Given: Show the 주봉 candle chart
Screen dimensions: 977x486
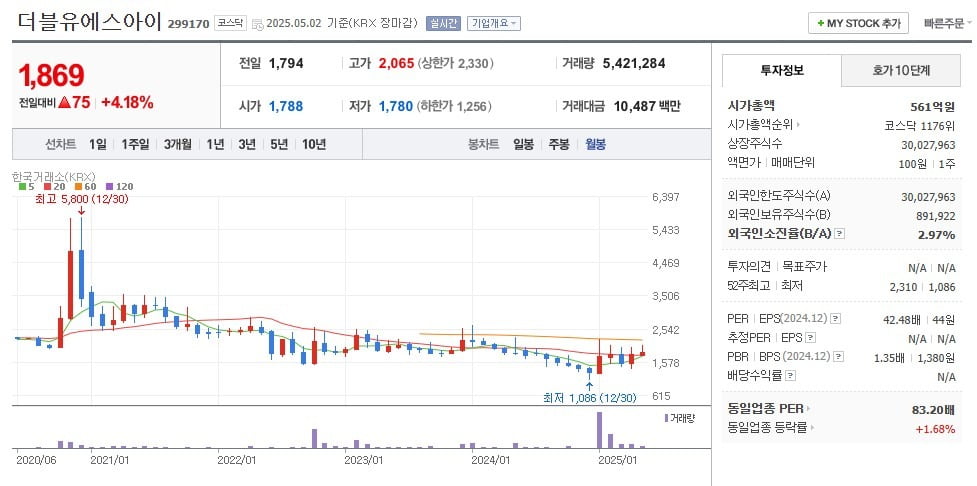Looking at the screenshot, I should pyautogui.click(x=559, y=145).
